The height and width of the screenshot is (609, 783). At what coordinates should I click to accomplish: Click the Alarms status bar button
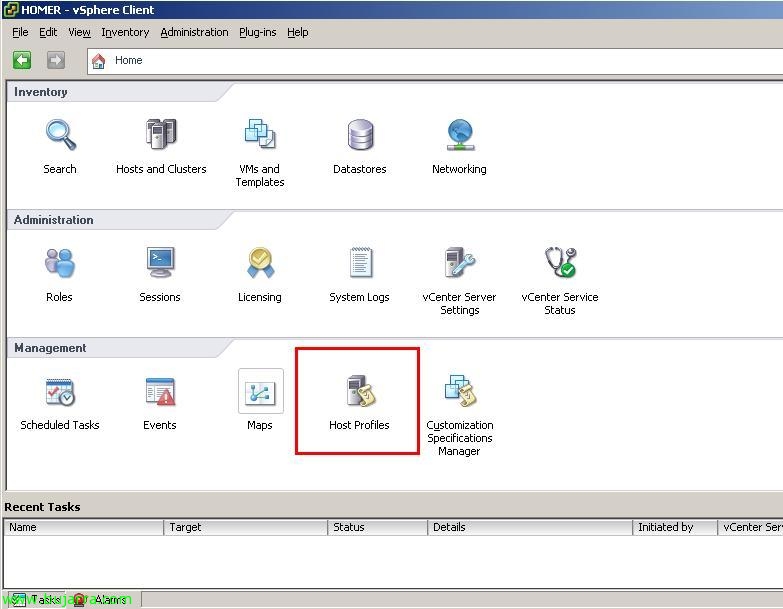102,600
